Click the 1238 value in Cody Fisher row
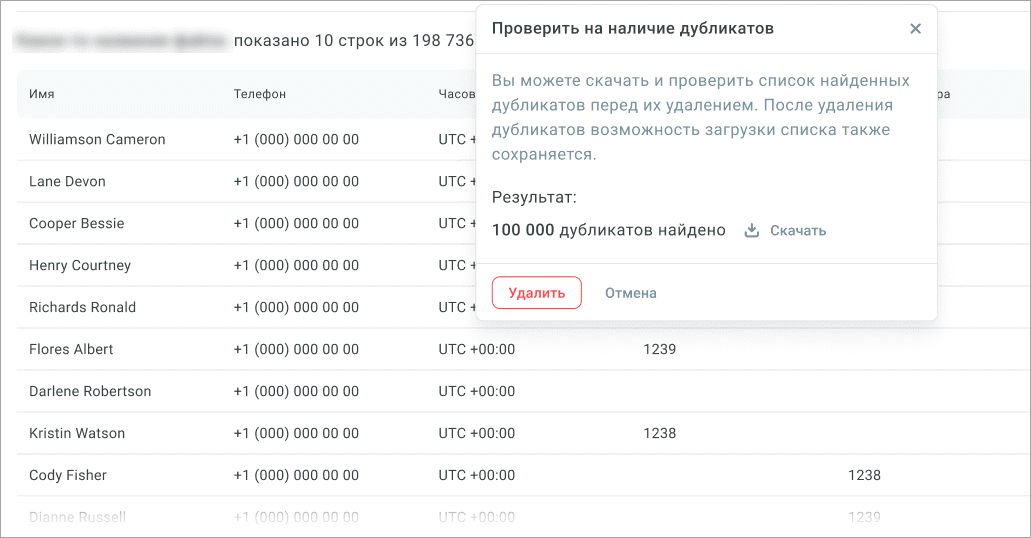This screenshot has height=538, width=1031. pos(864,475)
